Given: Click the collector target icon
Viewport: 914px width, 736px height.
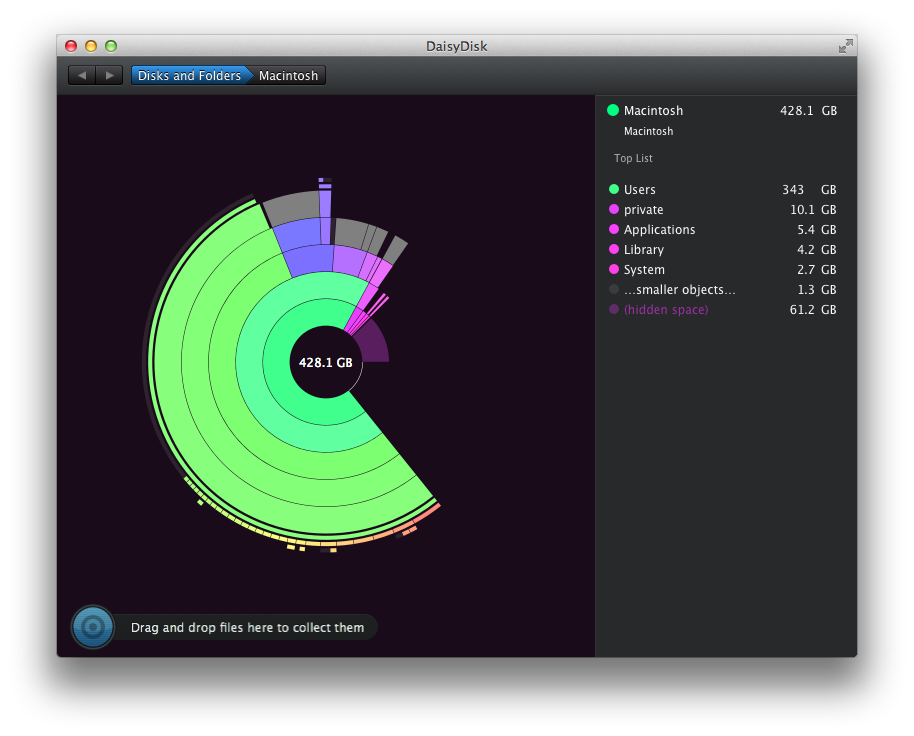Looking at the screenshot, I should [93, 627].
